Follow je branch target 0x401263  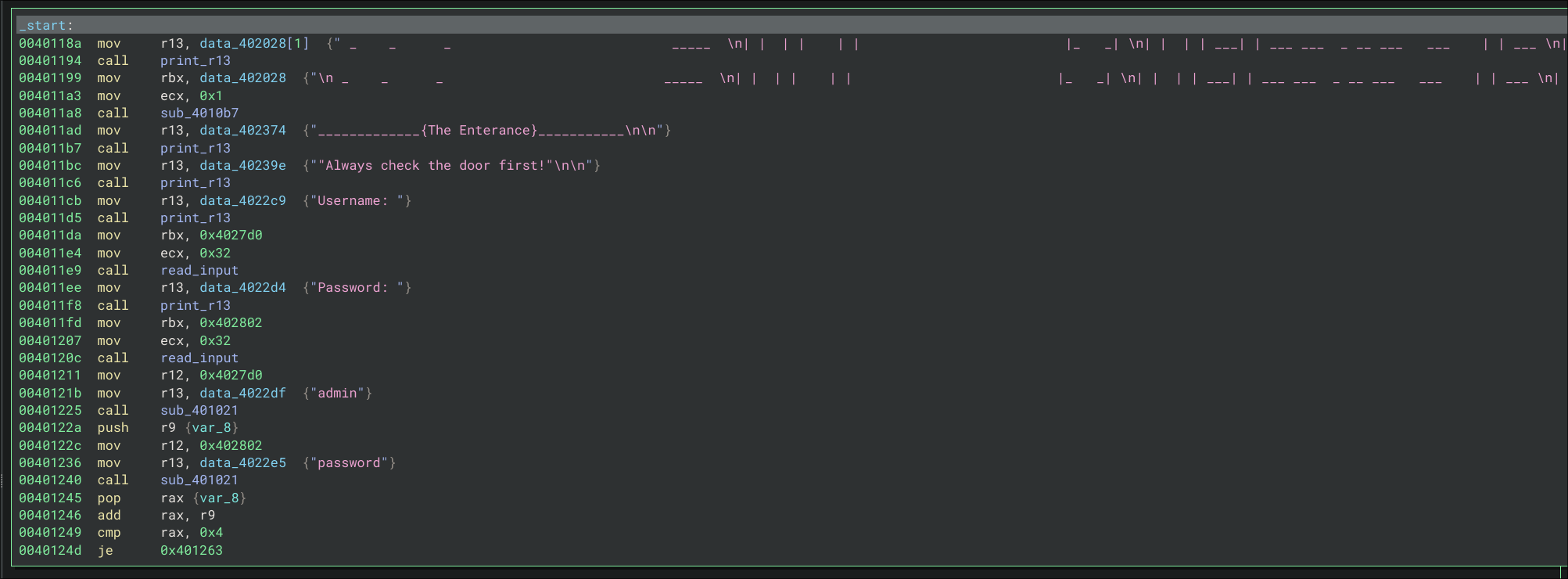[192, 551]
